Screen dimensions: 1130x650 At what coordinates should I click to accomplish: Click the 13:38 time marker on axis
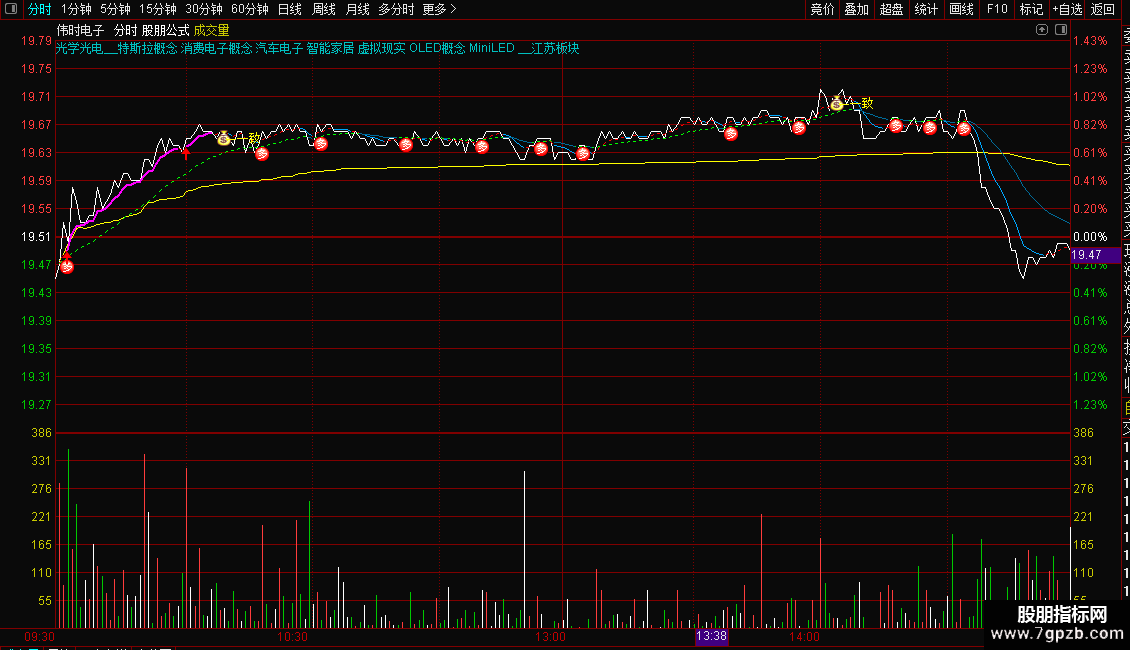[x=711, y=636]
